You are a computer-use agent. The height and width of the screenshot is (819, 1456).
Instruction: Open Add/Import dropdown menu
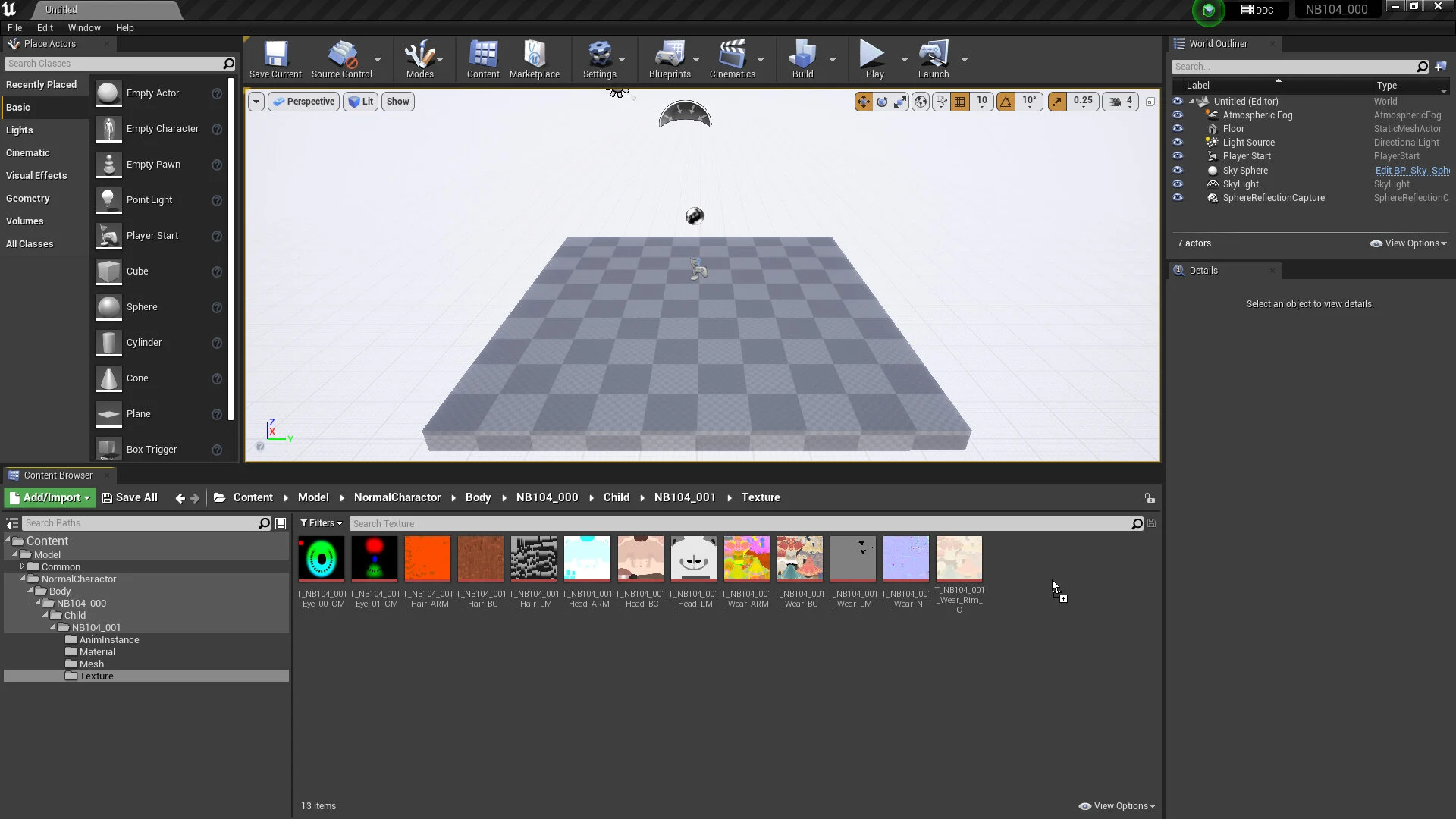[50, 497]
